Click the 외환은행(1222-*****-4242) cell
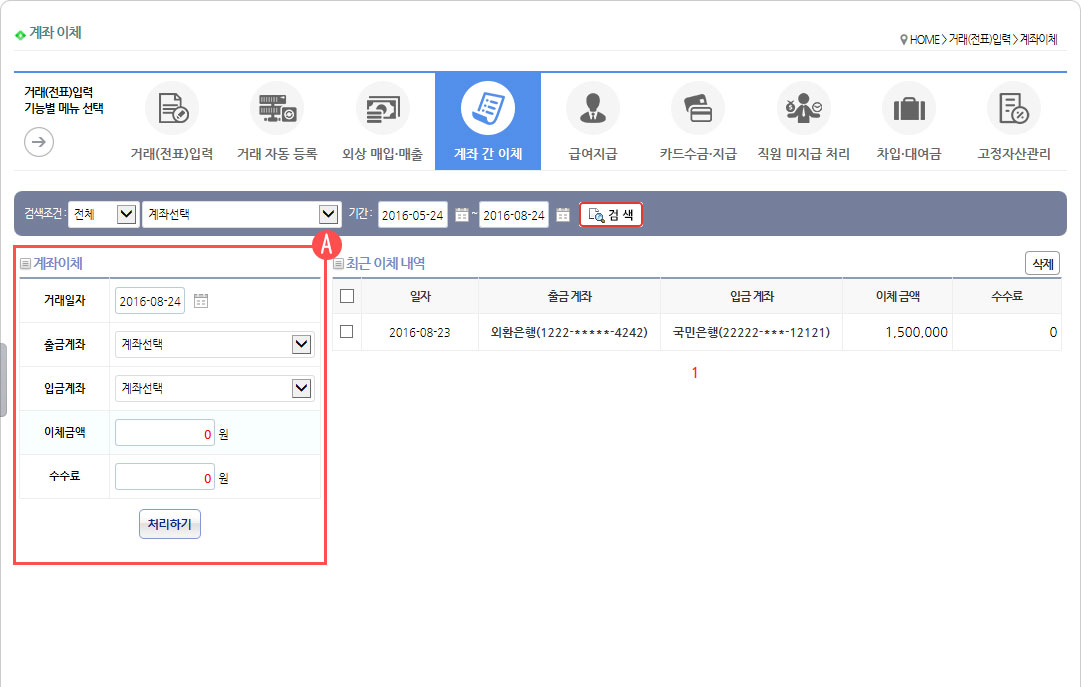The width and height of the screenshot is (1081, 687). pyautogui.click(x=569, y=332)
